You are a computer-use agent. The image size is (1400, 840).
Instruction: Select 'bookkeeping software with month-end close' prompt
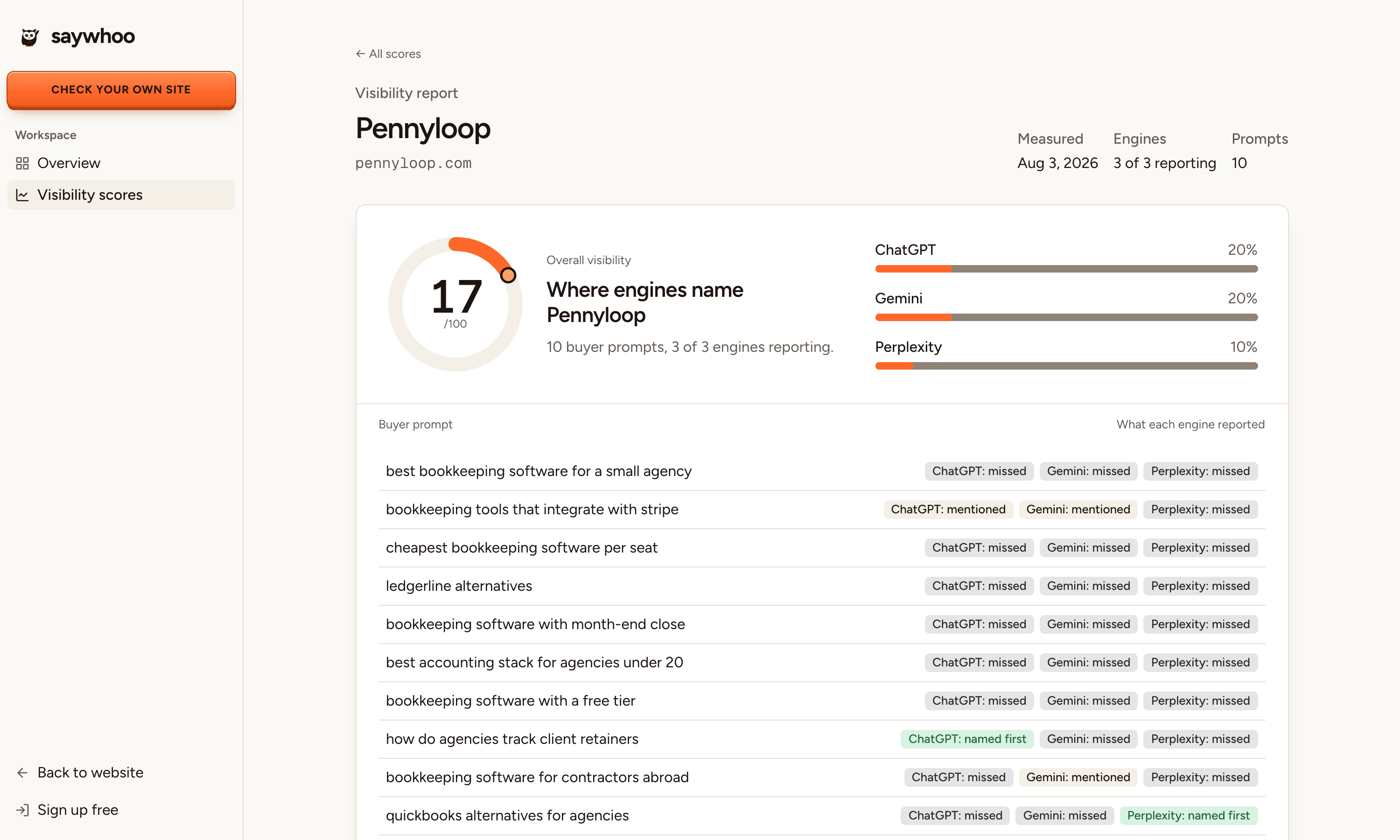pyautogui.click(x=535, y=624)
